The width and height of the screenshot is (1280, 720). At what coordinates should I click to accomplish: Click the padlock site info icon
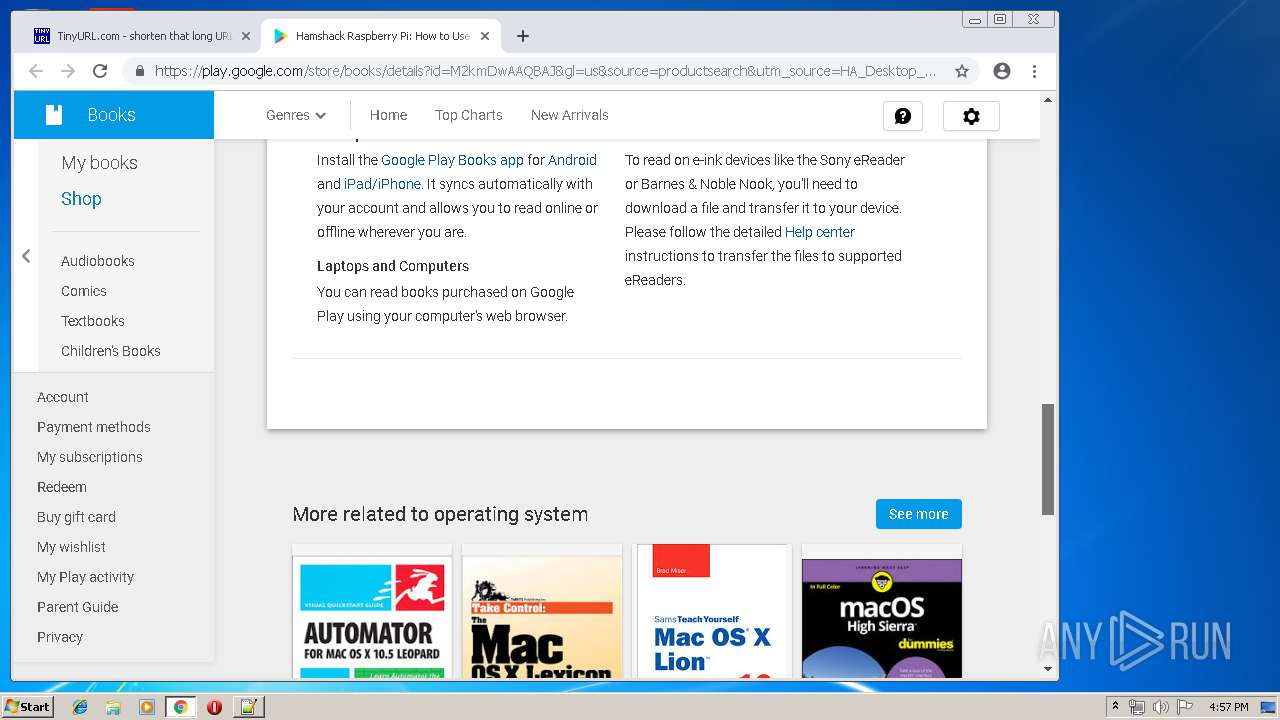click(x=140, y=71)
